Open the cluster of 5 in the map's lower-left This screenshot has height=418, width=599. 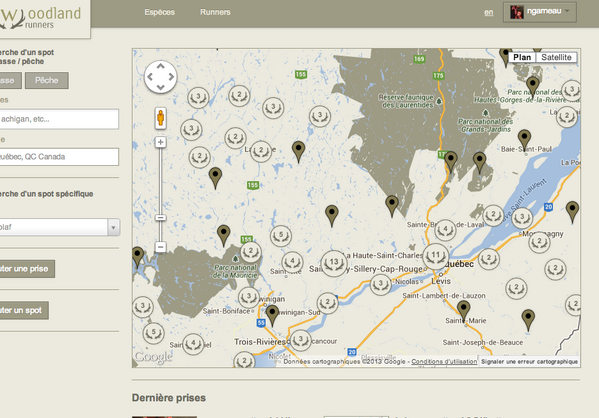point(154,333)
